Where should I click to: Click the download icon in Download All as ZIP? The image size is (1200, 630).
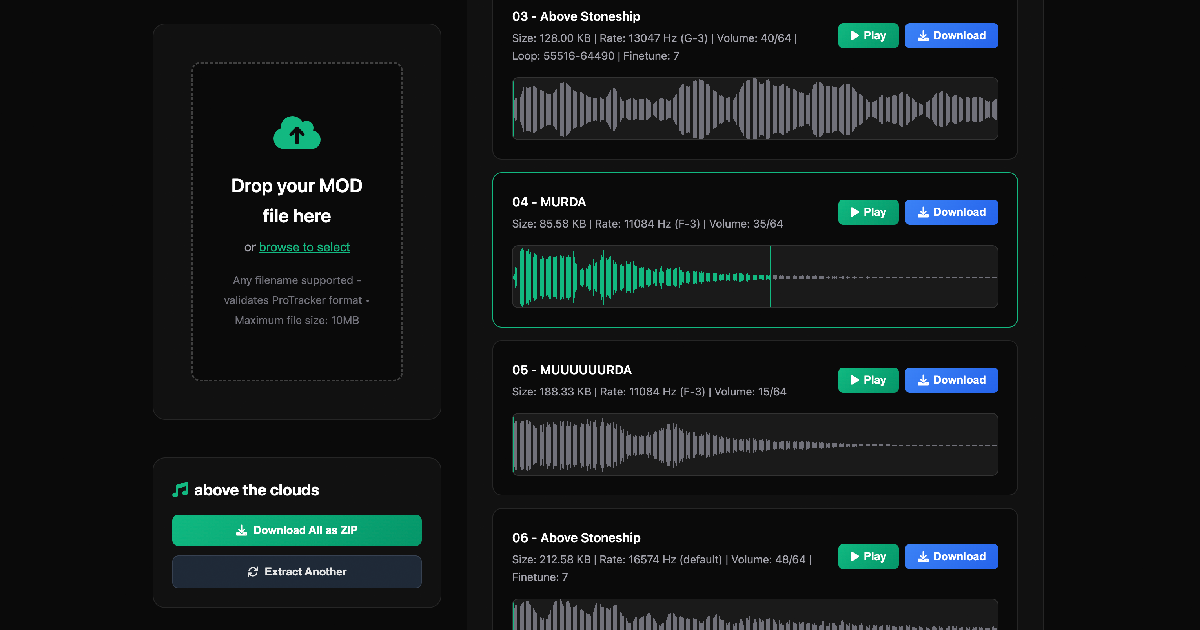[240, 530]
